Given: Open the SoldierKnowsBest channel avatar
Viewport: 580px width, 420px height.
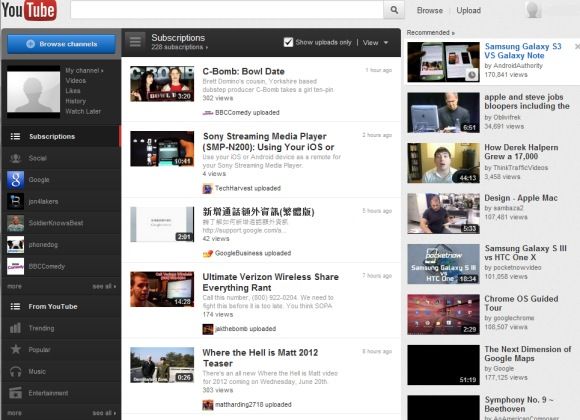Looking at the screenshot, I should [x=16, y=223].
